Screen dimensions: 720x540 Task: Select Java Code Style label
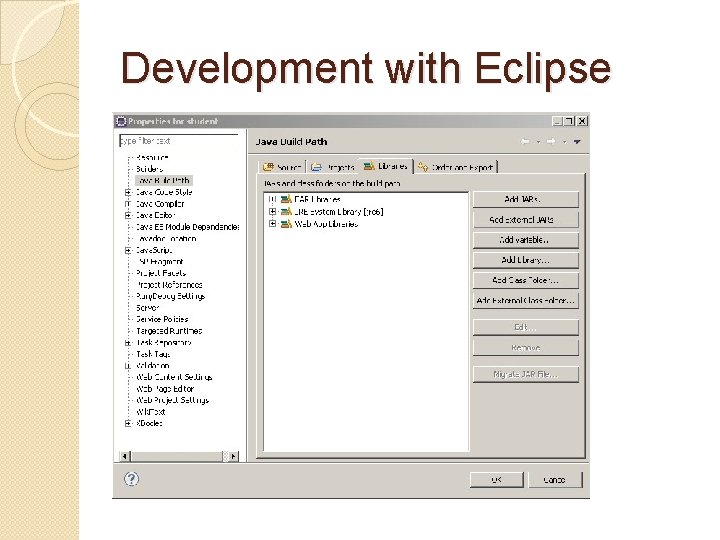tap(164, 192)
